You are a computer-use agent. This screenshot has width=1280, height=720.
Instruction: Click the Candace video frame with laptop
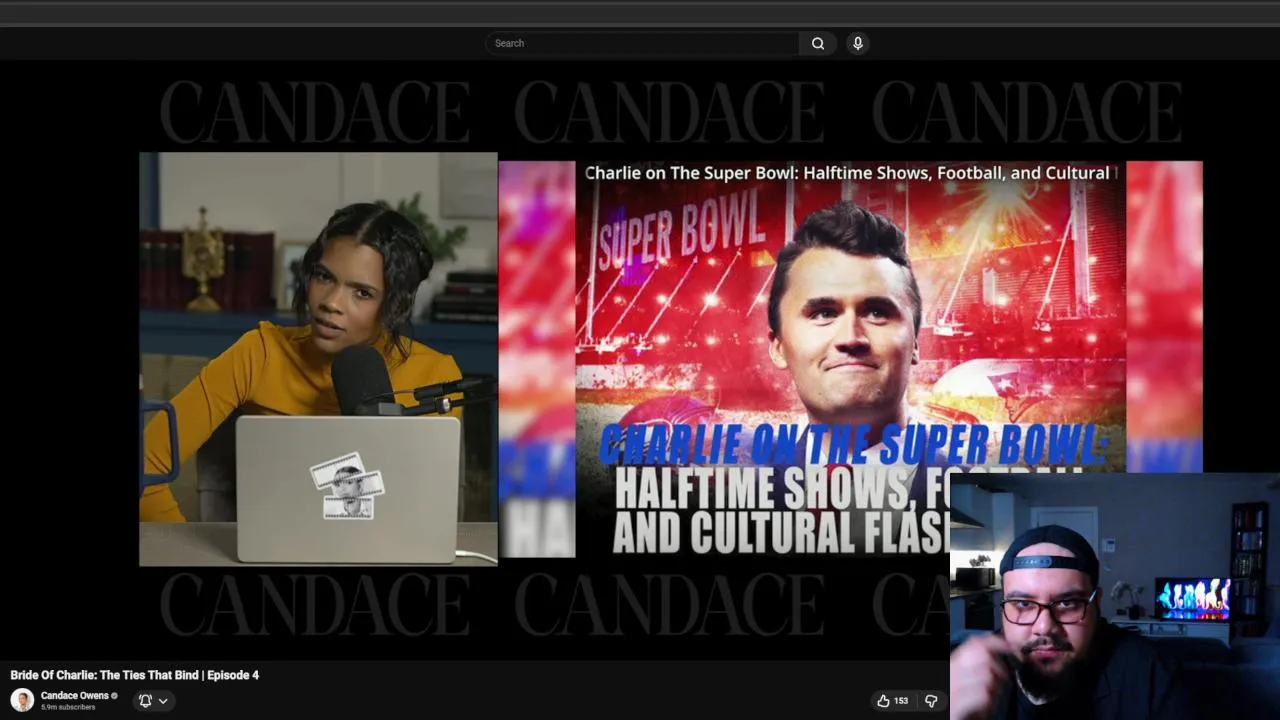click(318, 359)
